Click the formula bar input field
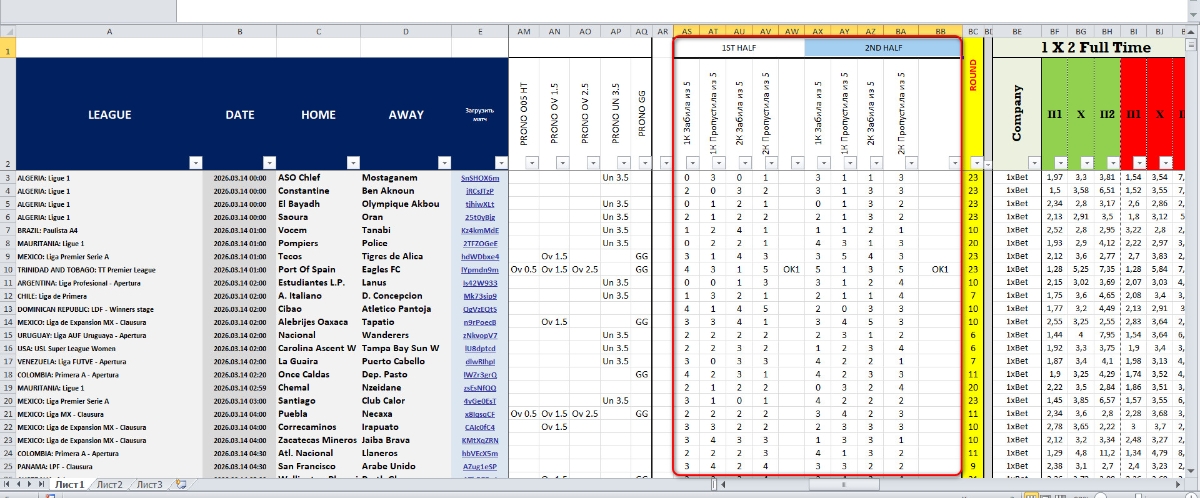 point(680,10)
